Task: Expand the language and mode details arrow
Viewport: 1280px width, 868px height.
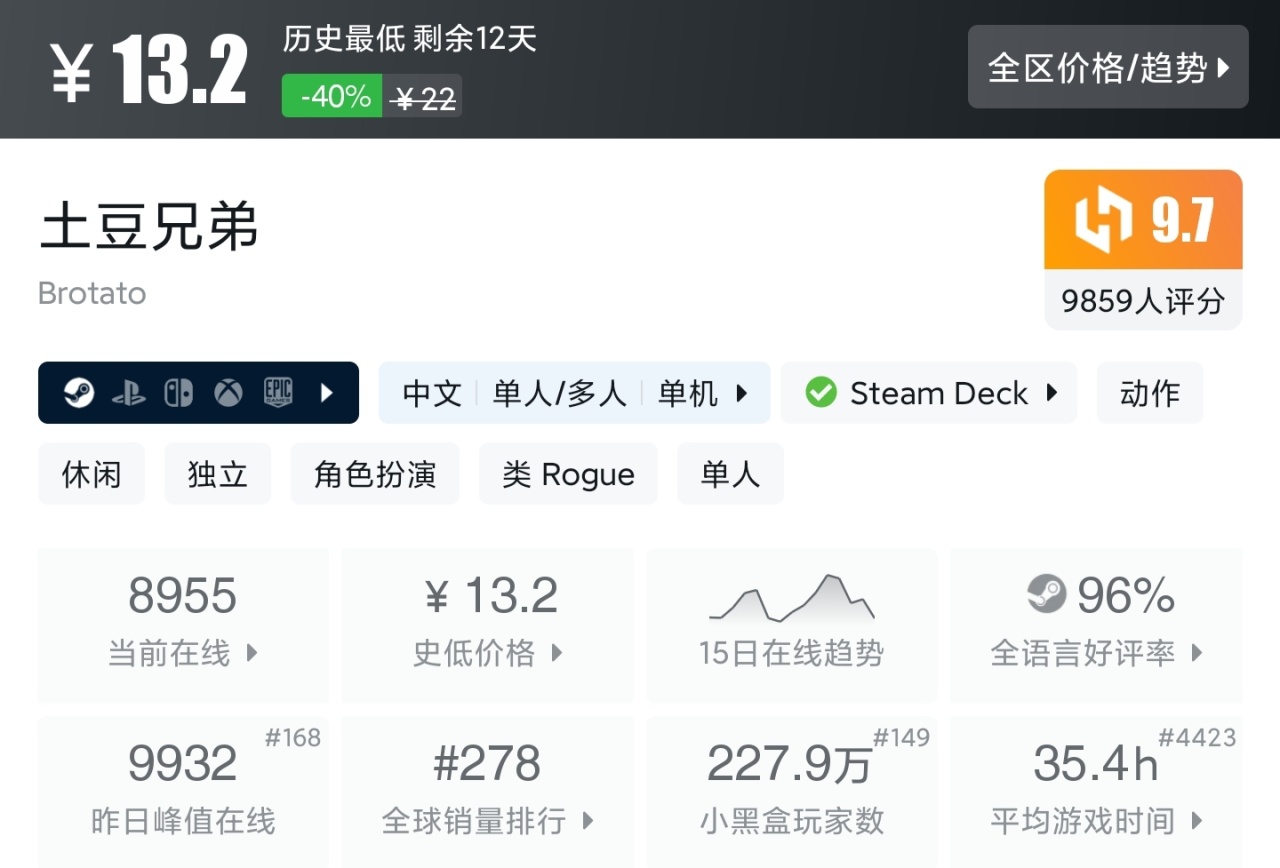Action: point(742,393)
